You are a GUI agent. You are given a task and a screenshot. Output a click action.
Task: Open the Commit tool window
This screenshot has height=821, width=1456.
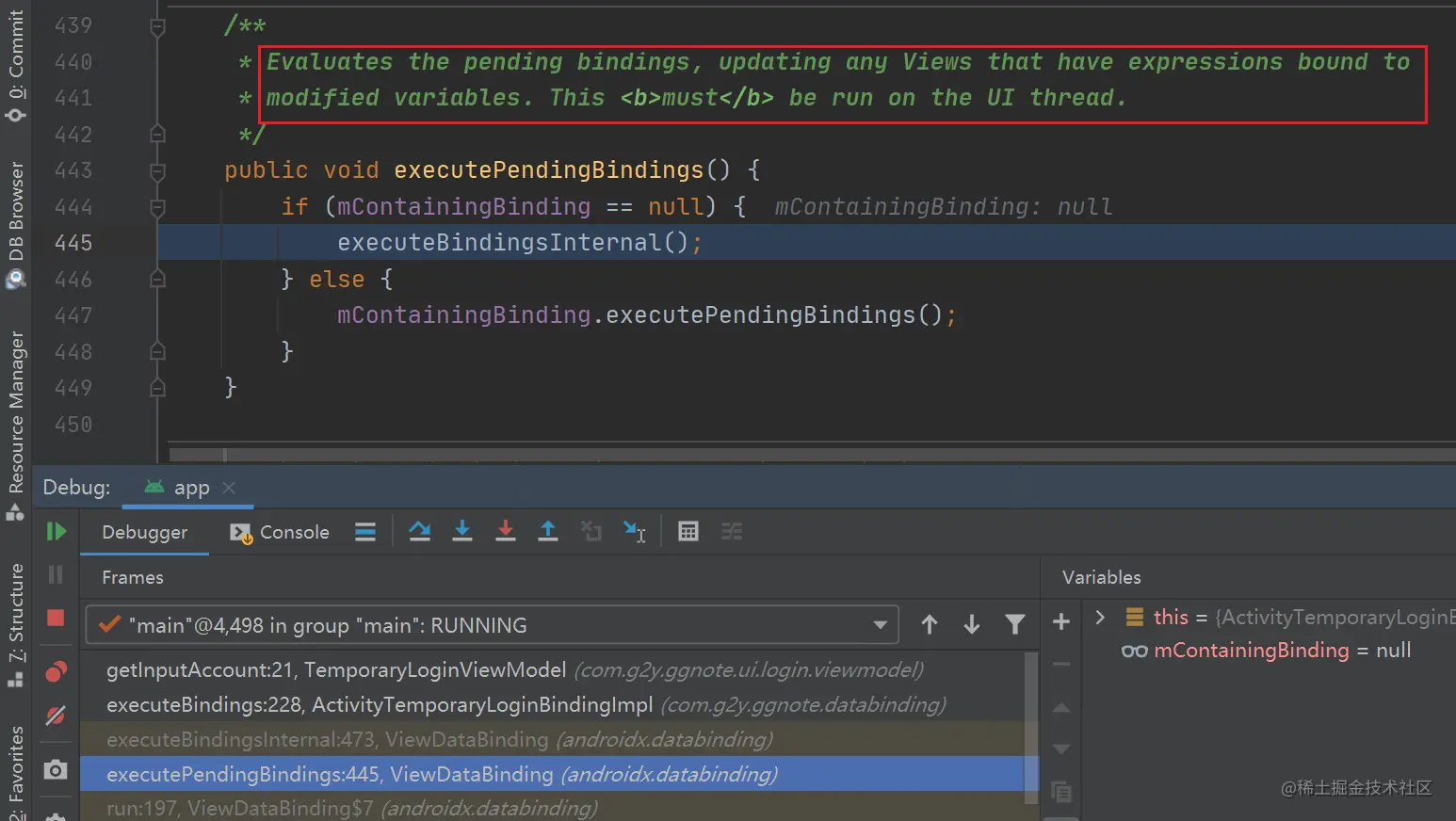(x=16, y=64)
